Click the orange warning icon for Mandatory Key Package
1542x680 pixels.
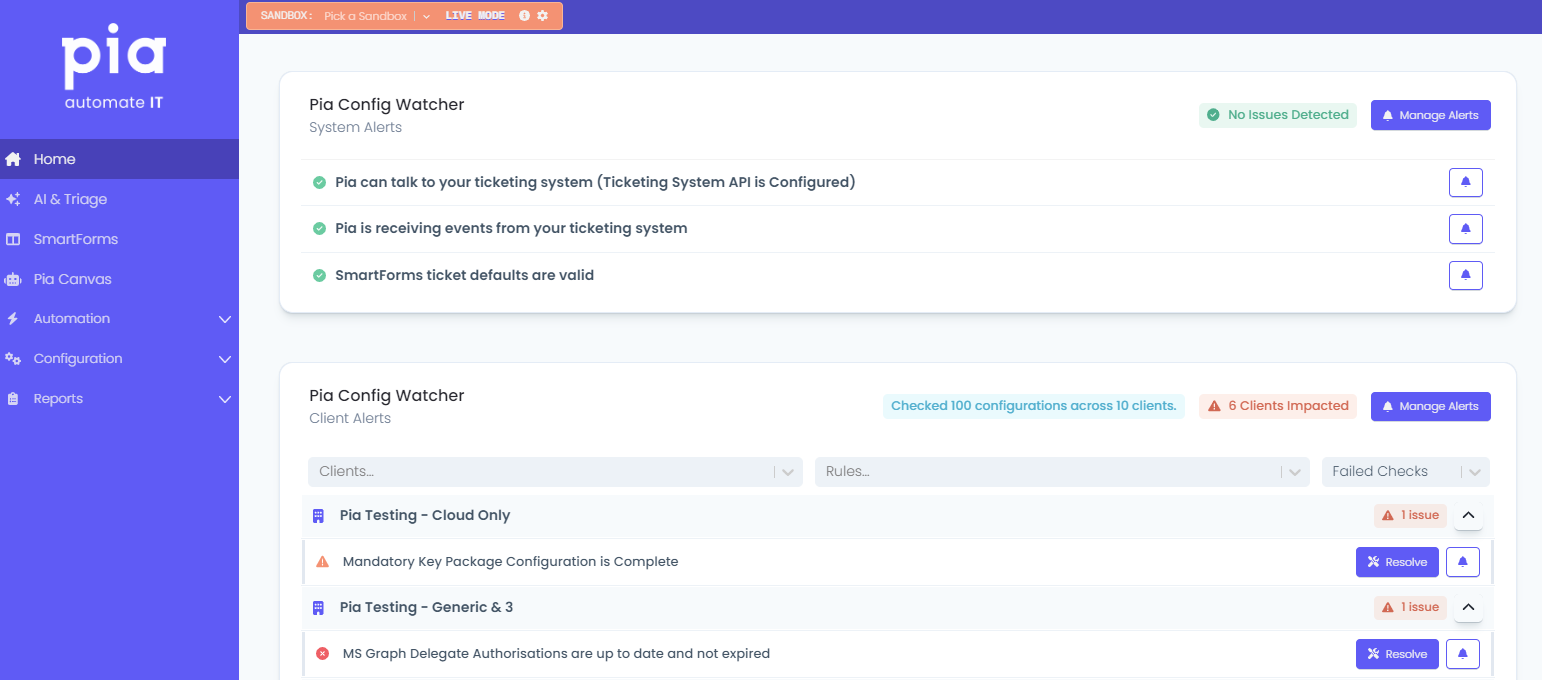[x=322, y=562]
